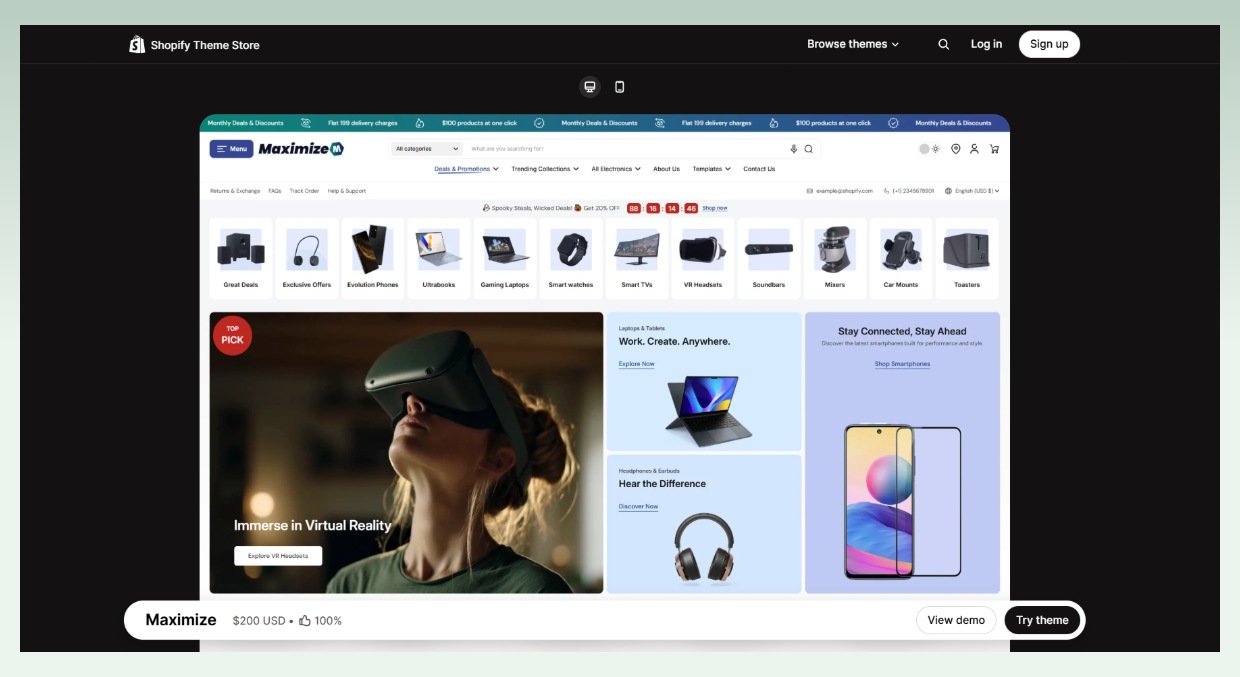The image size is (1240, 677).
Task: Toggle the dark/light mode switch
Action: [929, 149]
